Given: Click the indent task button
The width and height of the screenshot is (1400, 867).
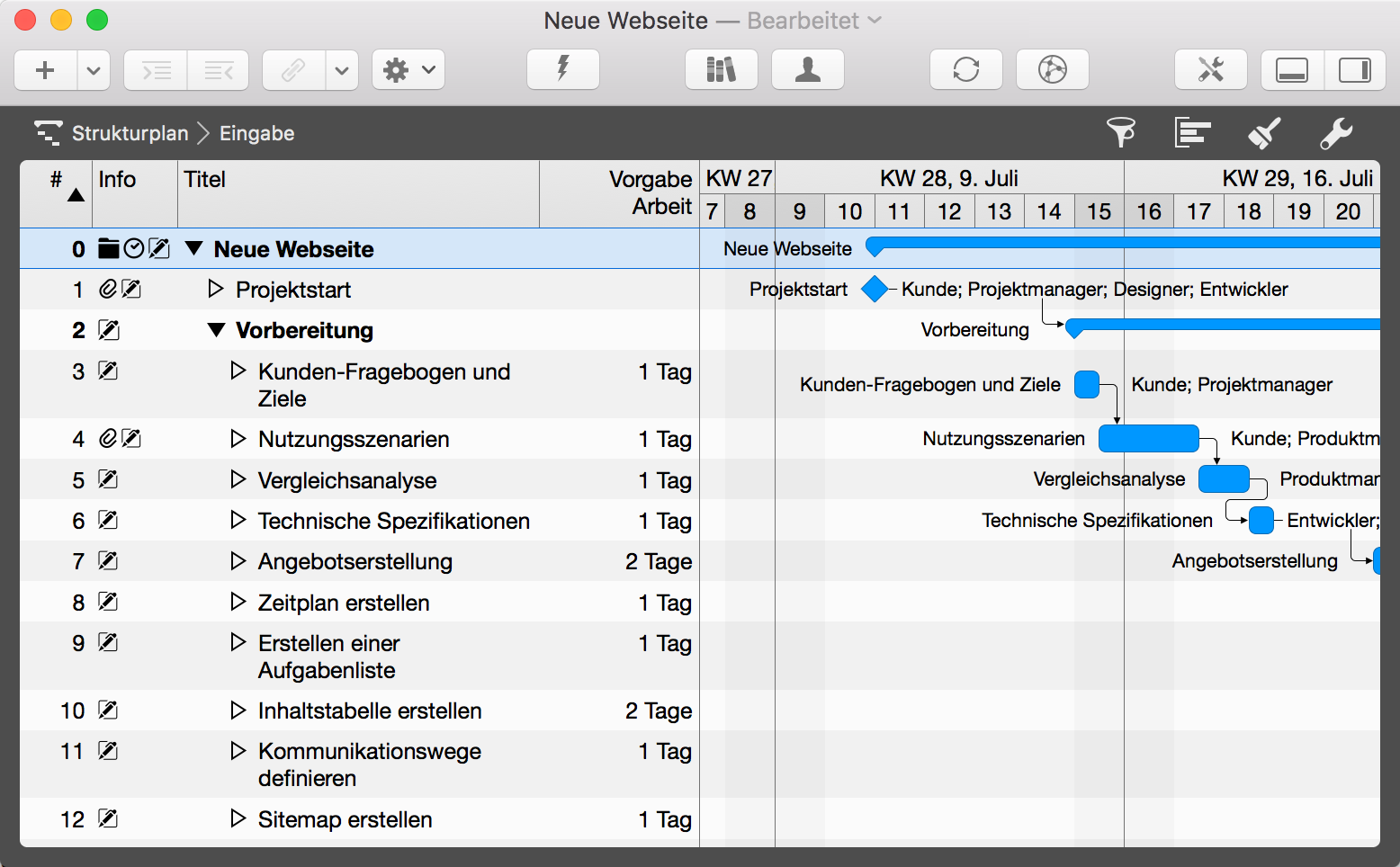Looking at the screenshot, I should tap(155, 69).
